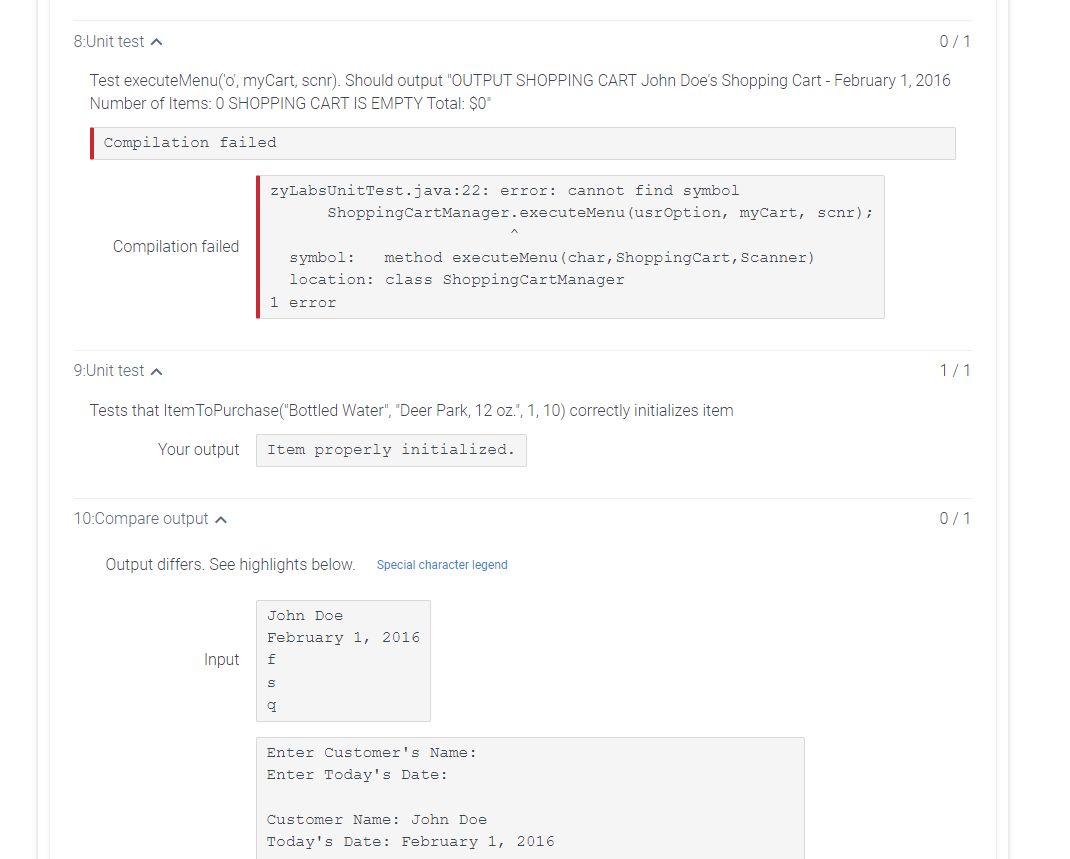Click the Output differs message
The image size is (1070, 859).
point(228,564)
